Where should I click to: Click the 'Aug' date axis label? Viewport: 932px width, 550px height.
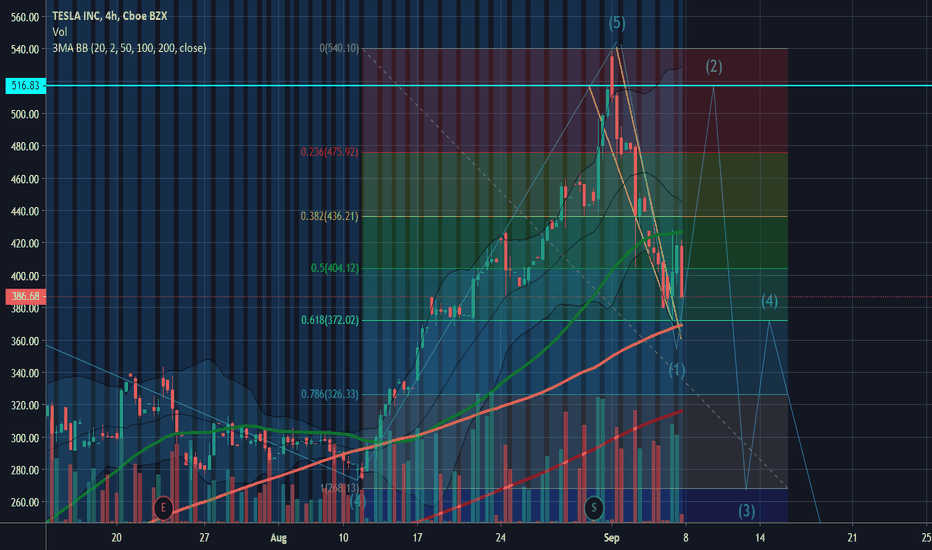[278, 538]
